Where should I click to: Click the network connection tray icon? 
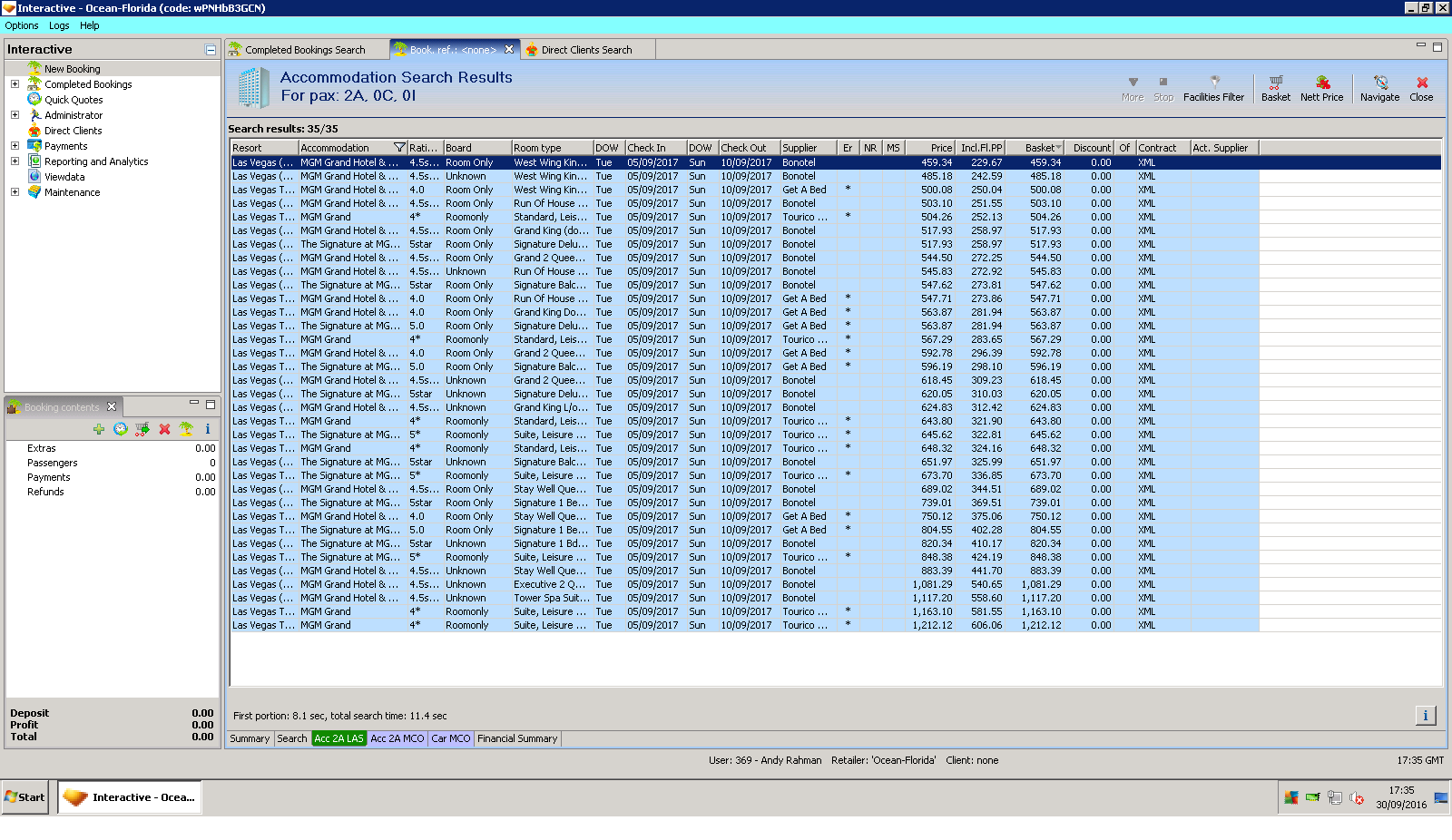[x=1334, y=797]
